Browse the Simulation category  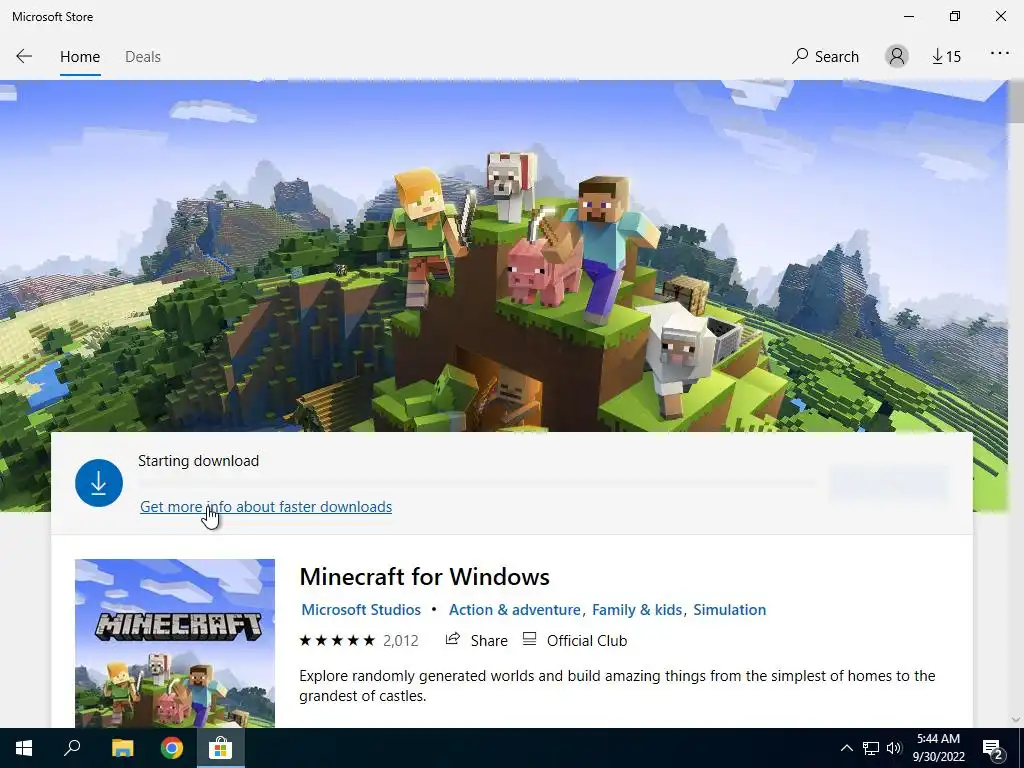[729, 610]
